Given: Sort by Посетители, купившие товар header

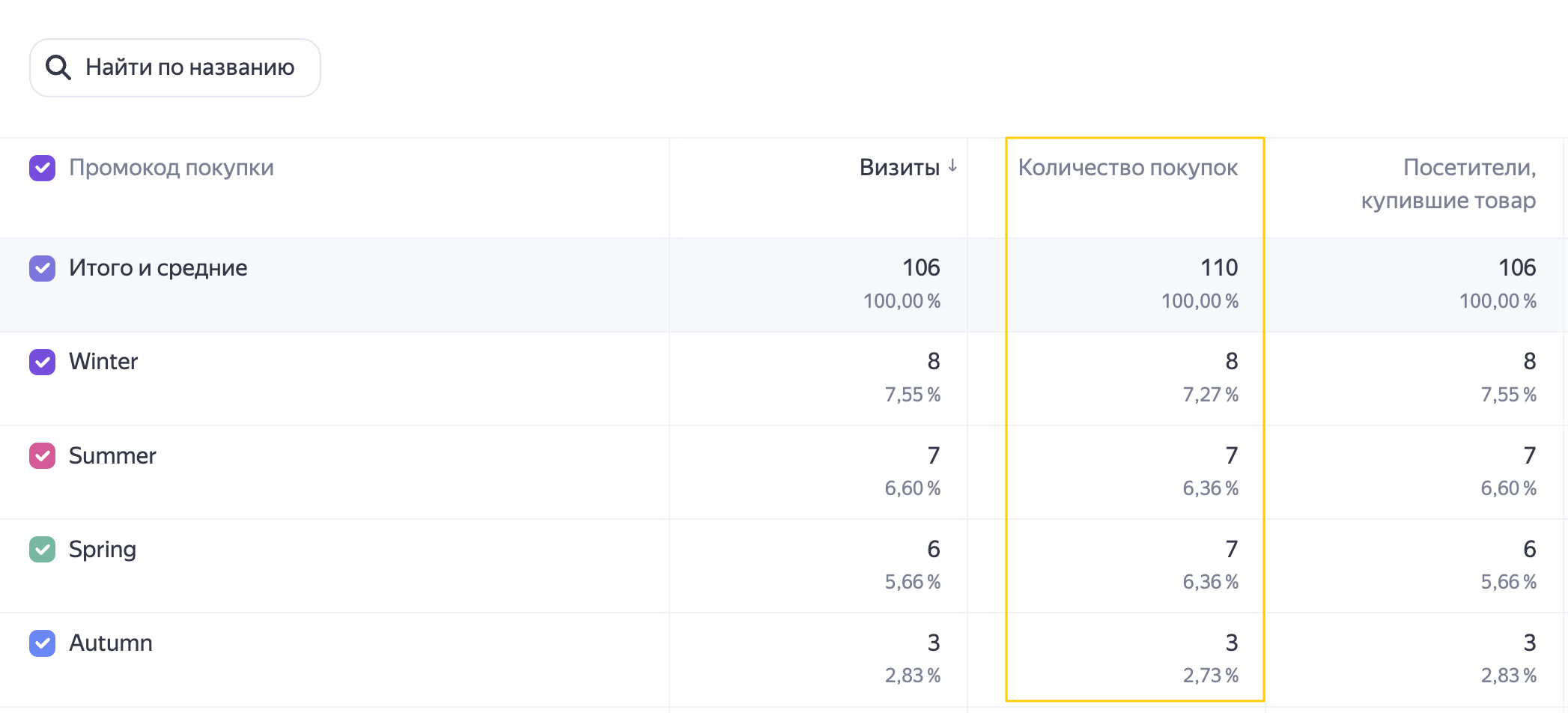Looking at the screenshot, I should coord(1448,183).
